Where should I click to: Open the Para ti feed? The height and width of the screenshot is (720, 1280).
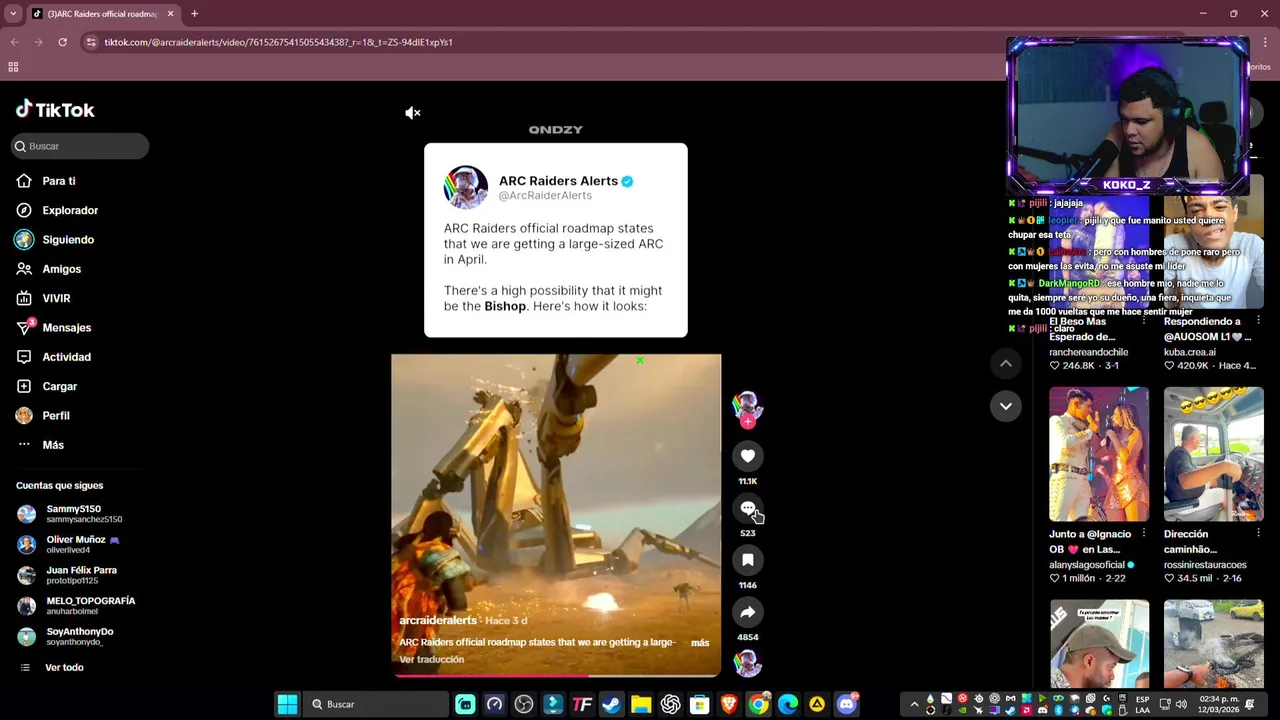(59, 181)
